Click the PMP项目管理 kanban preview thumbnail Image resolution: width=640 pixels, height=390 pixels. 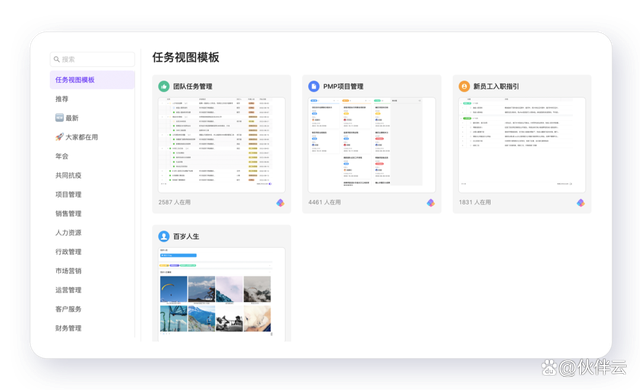tap(371, 145)
